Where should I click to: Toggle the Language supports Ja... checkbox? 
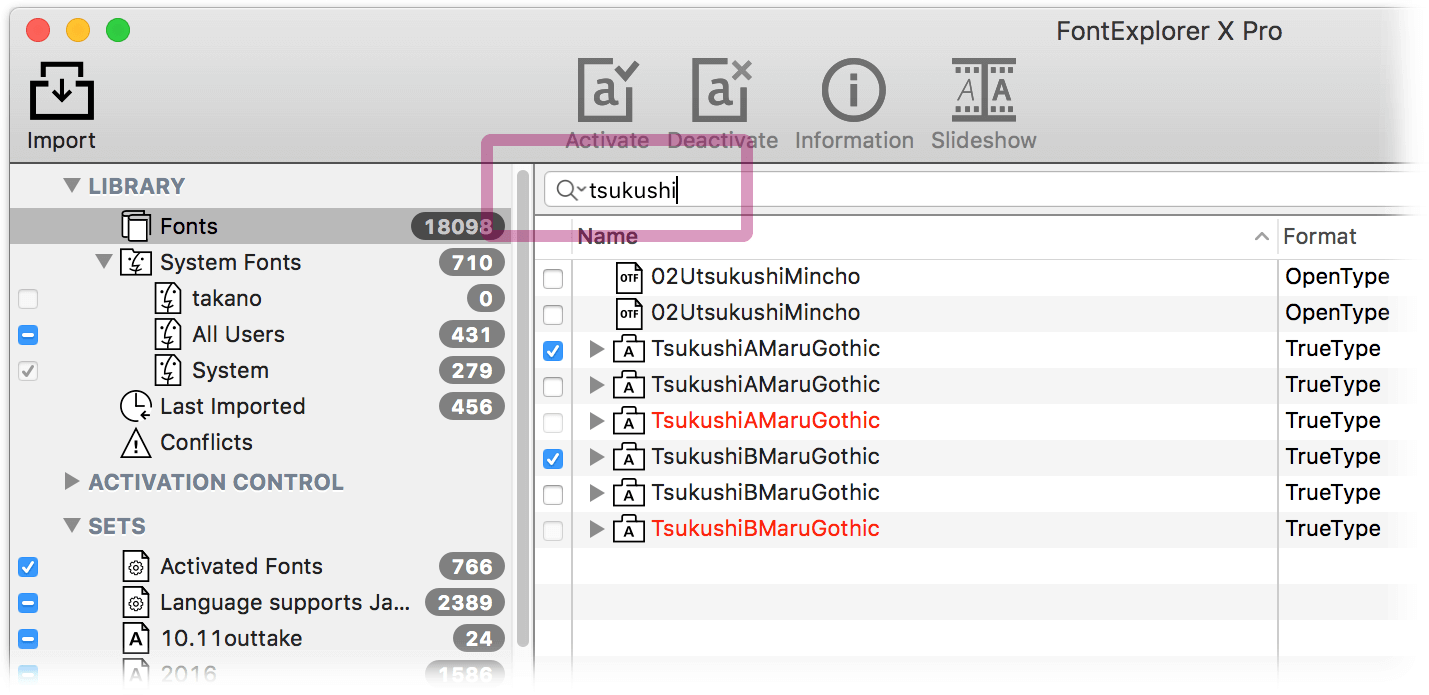click(x=28, y=603)
